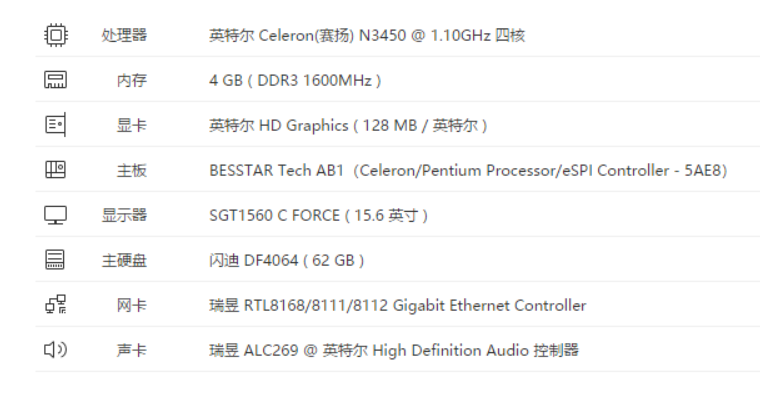Viewport: 760px width, 394px height.
Task: Click the ALC269 High Definition Audio entry
Action: [394, 350]
